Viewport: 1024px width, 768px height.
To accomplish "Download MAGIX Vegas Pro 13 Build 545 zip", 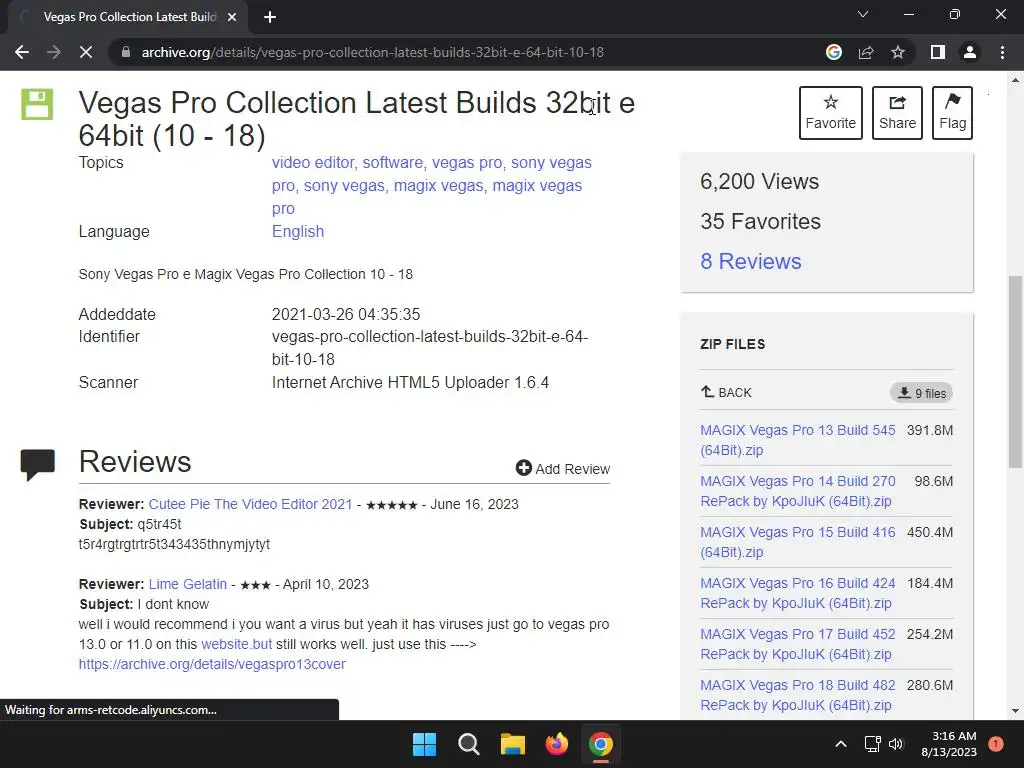I will pyautogui.click(x=797, y=440).
